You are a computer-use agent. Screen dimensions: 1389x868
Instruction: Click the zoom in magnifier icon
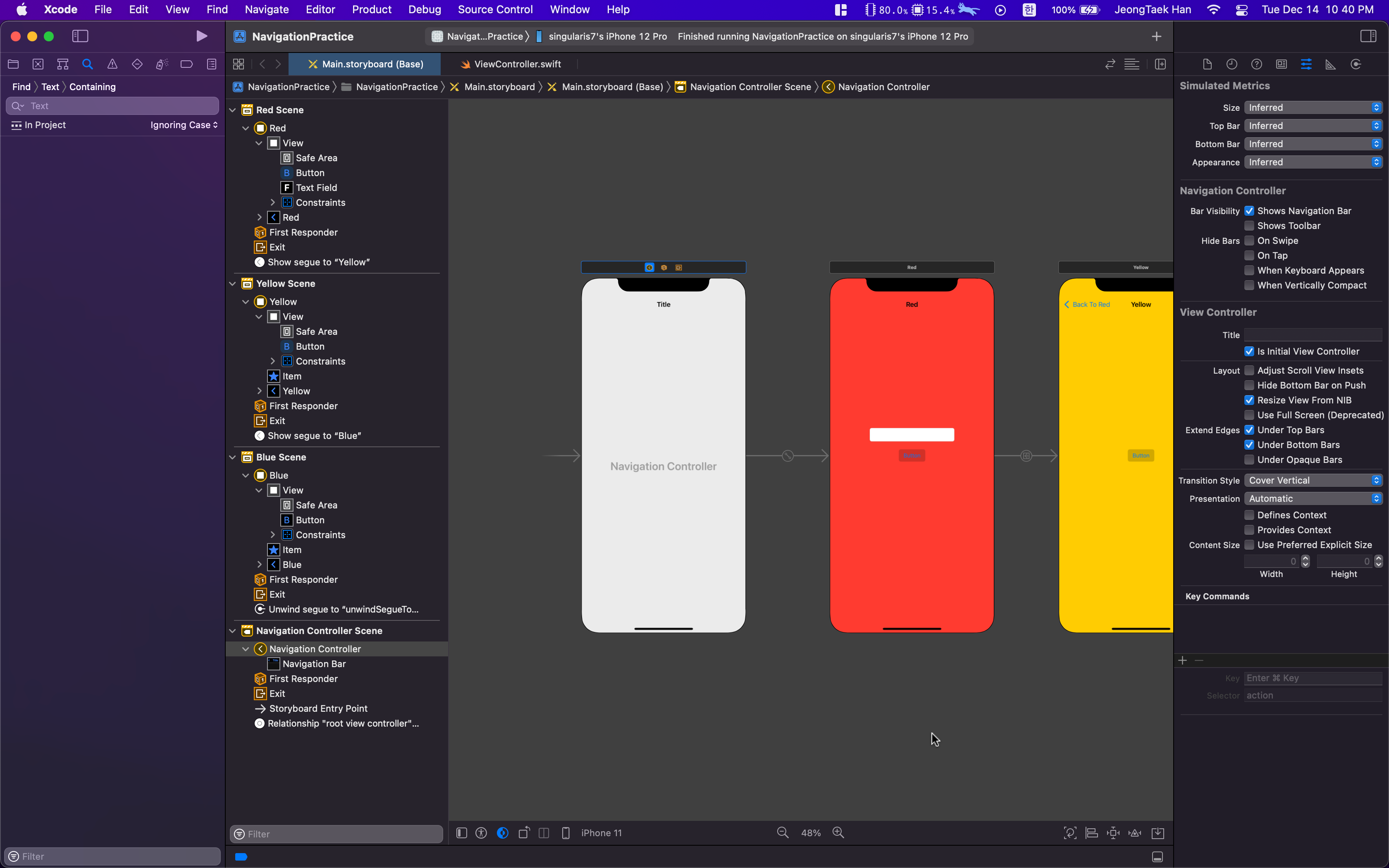coord(838,832)
